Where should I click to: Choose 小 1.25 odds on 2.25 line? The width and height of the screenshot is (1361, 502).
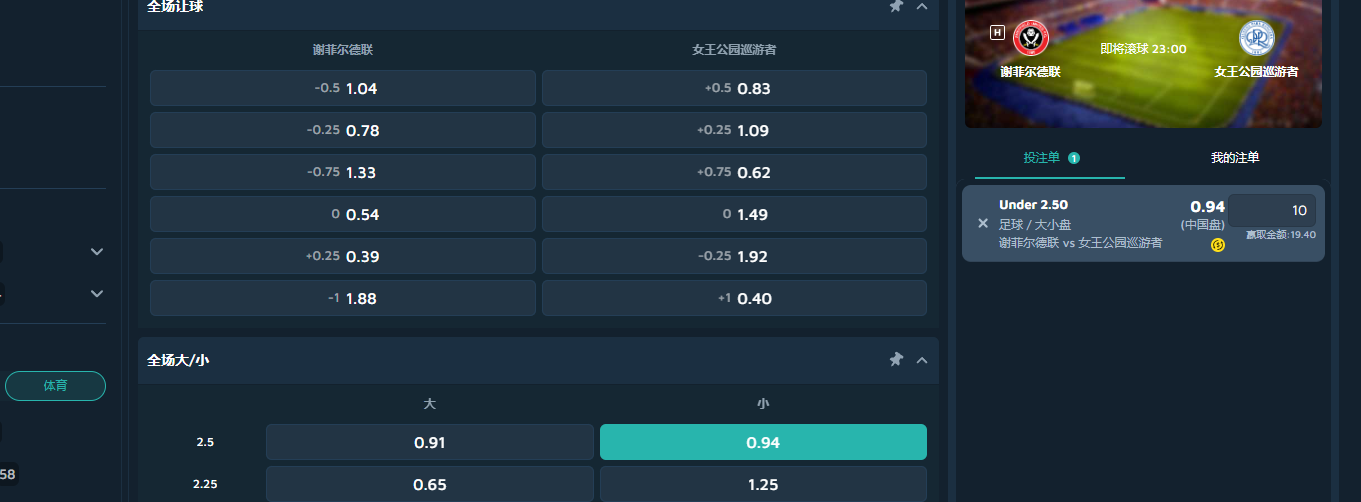763,484
